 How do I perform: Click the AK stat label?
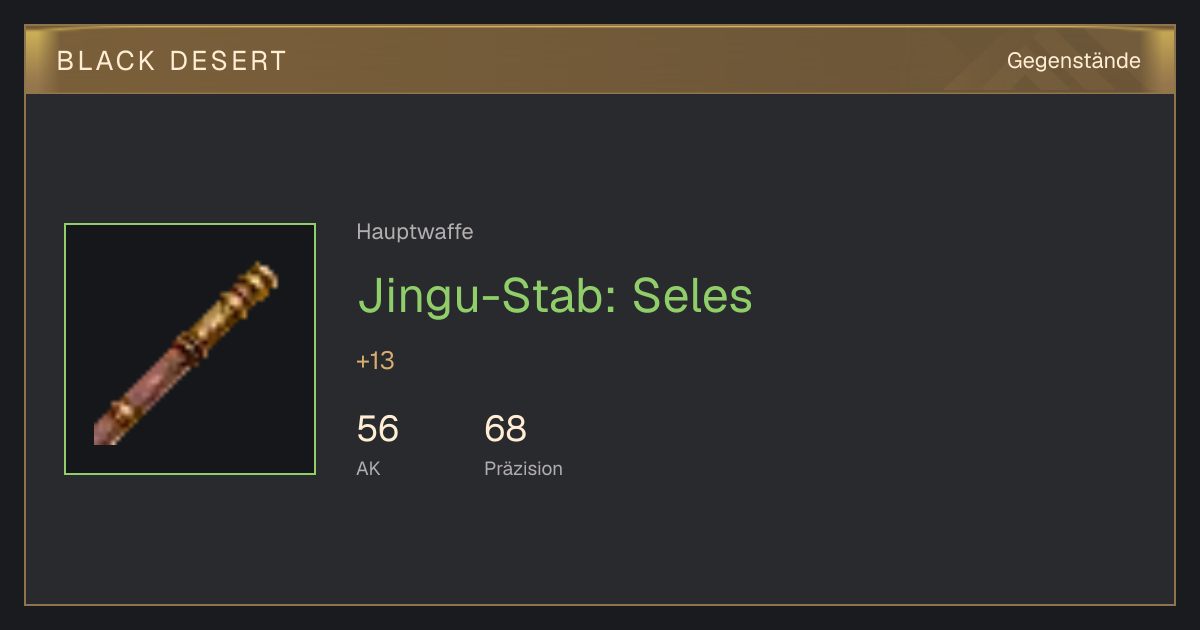(368, 468)
